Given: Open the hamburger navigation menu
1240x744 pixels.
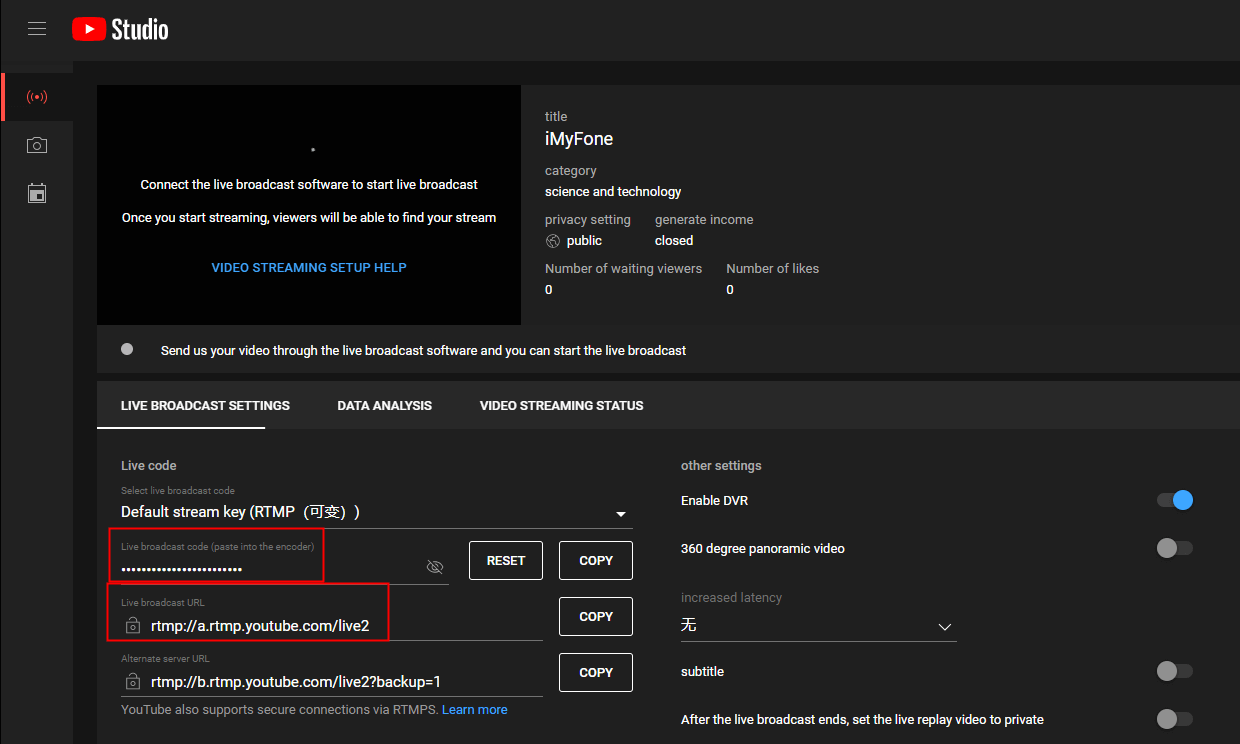Looking at the screenshot, I should (37, 29).
